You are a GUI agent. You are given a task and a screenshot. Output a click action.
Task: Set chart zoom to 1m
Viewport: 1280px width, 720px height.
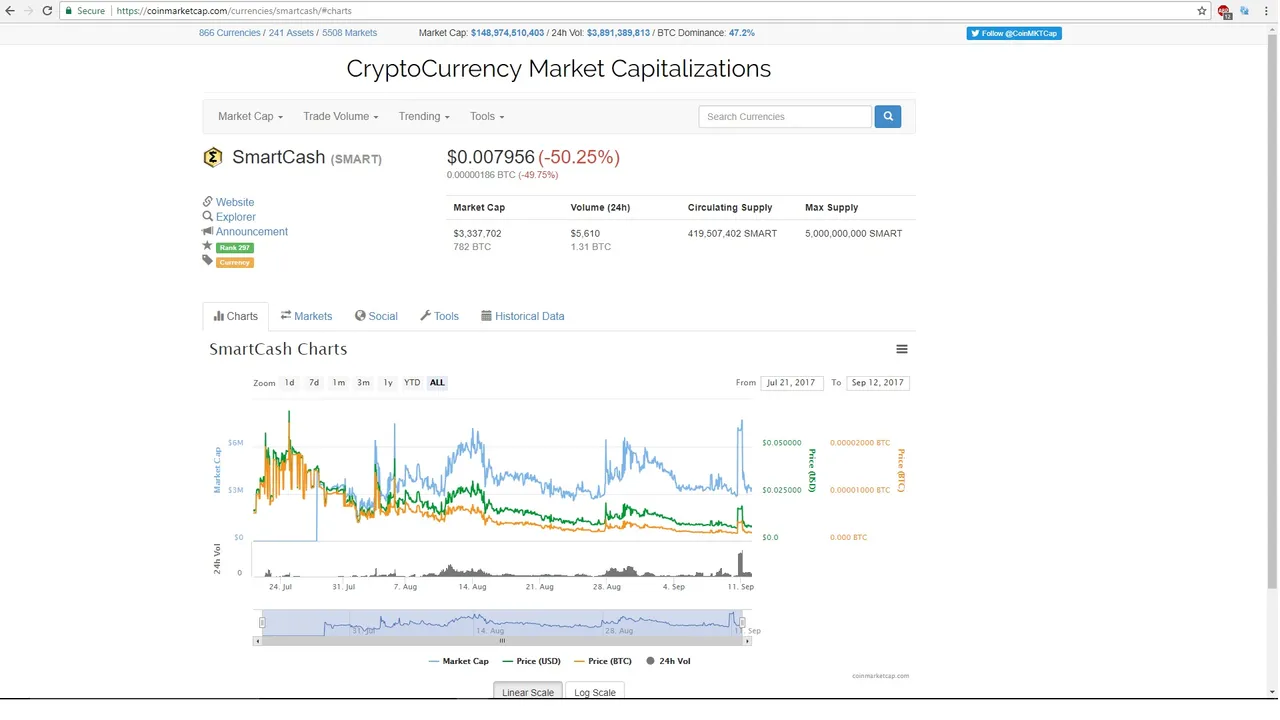[339, 383]
